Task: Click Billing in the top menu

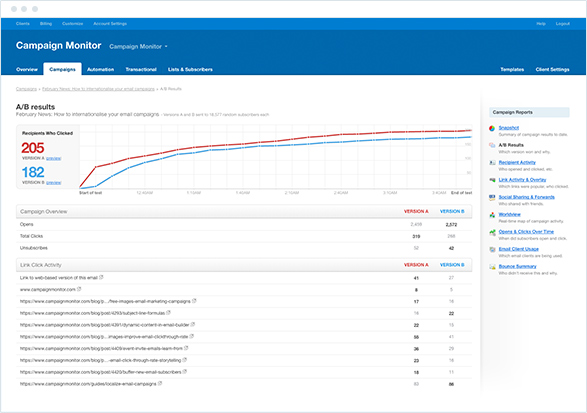Action: [x=46, y=24]
